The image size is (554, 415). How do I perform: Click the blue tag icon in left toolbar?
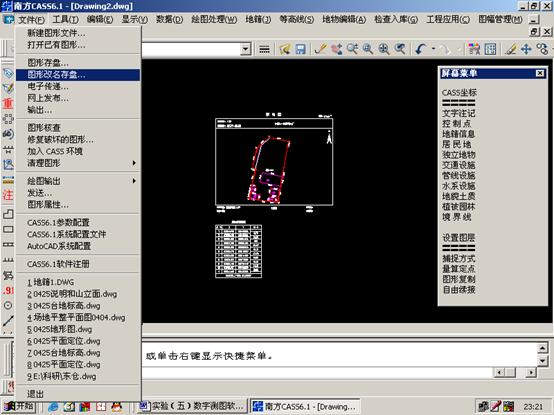pyautogui.click(x=8, y=73)
